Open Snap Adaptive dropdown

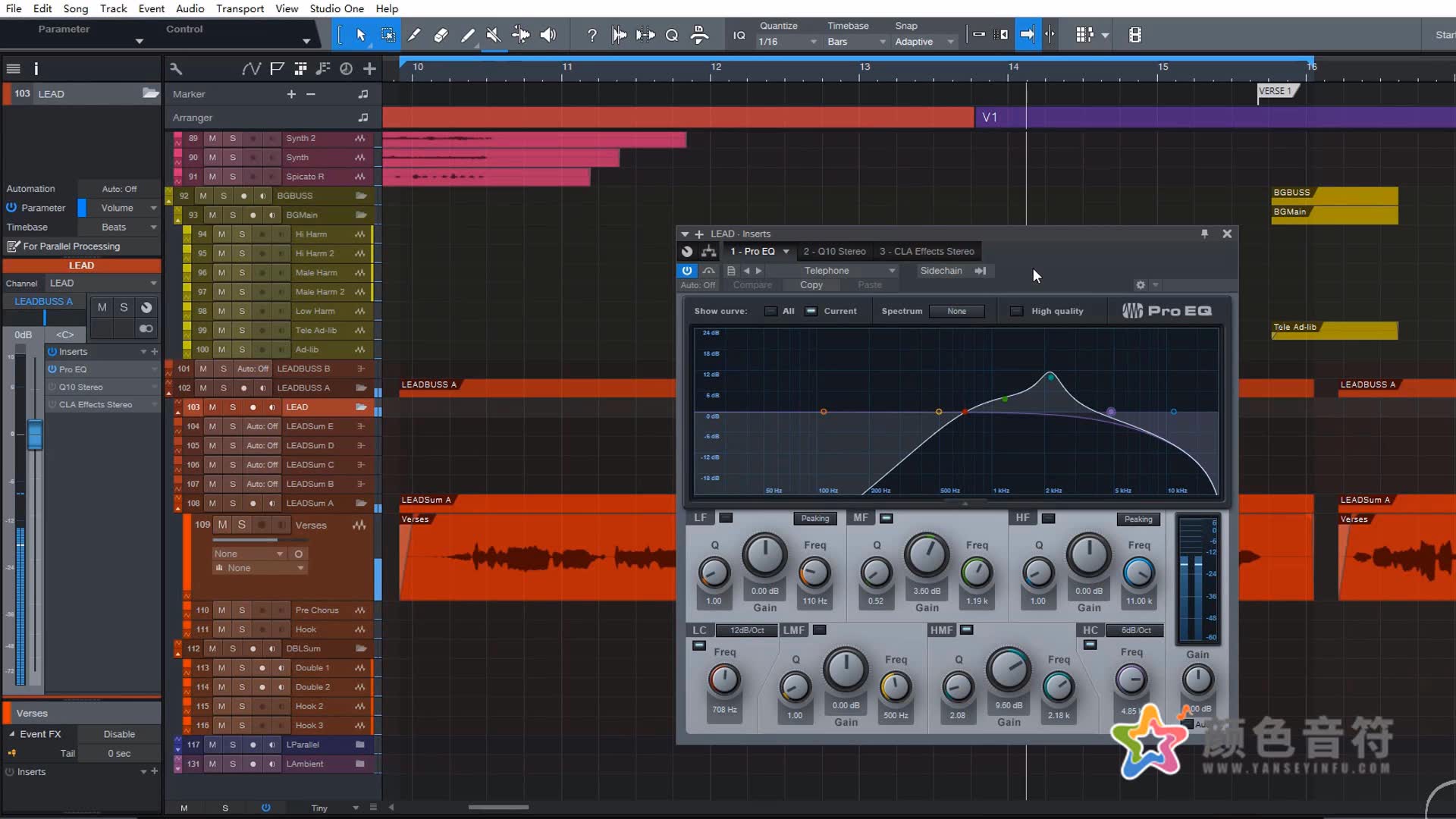[924, 42]
